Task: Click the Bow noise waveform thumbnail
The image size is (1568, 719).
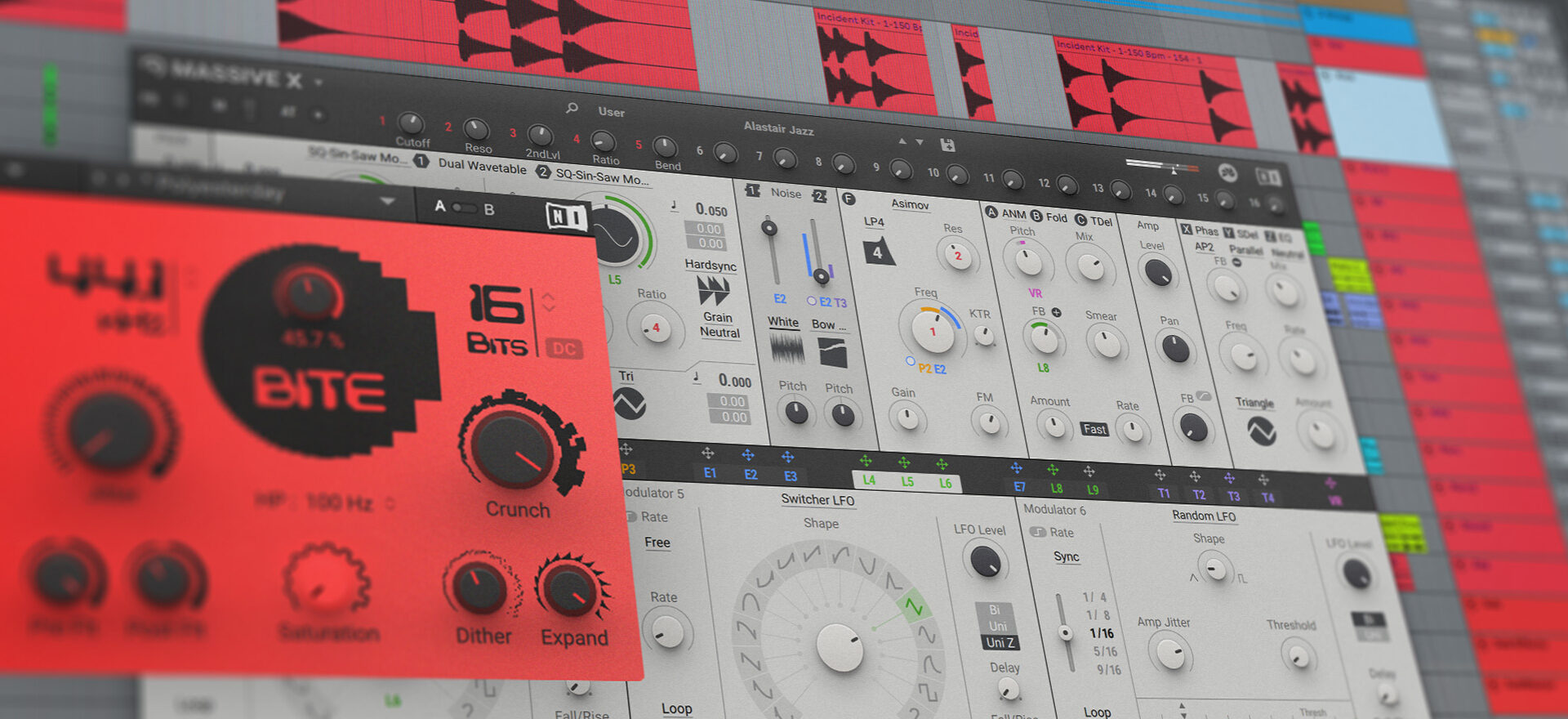Action: coord(832,352)
